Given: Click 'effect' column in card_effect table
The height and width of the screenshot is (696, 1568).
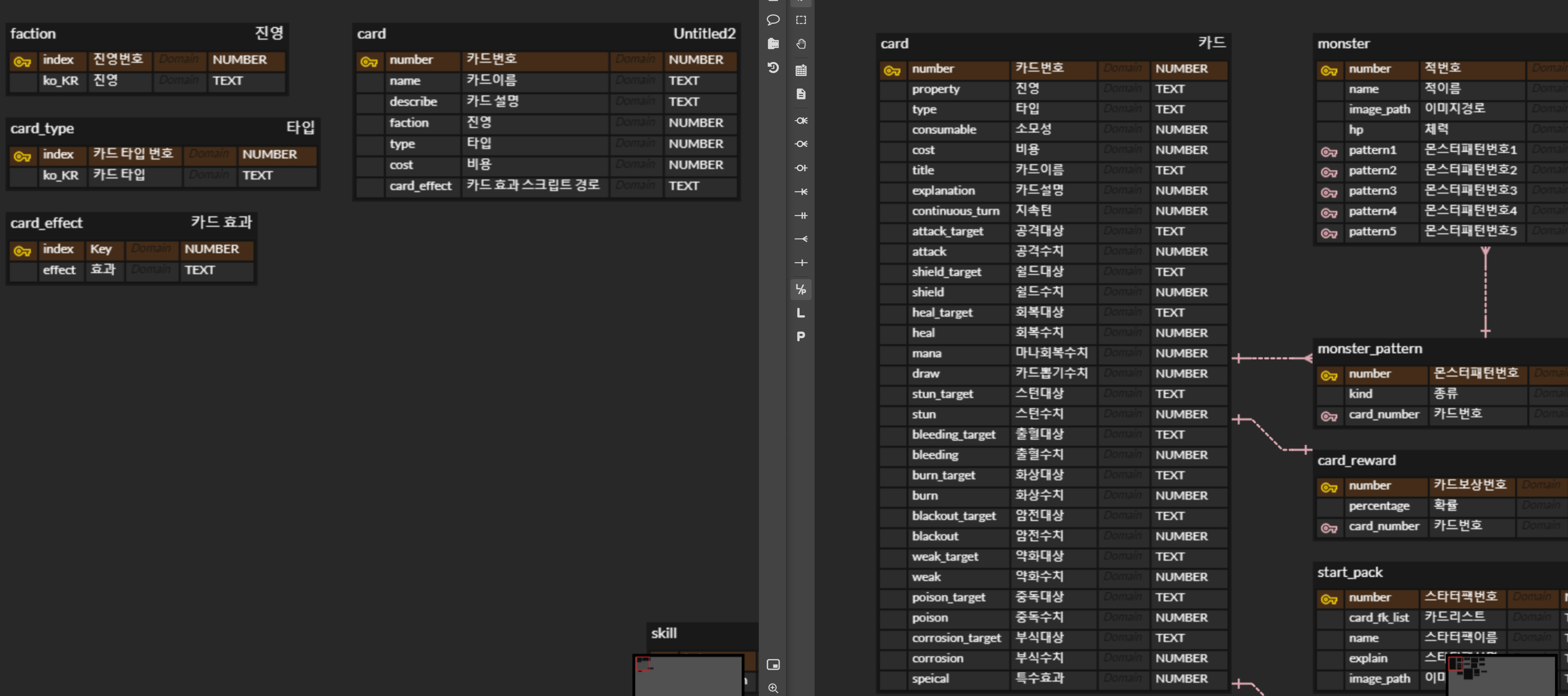Looking at the screenshot, I should point(59,270).
